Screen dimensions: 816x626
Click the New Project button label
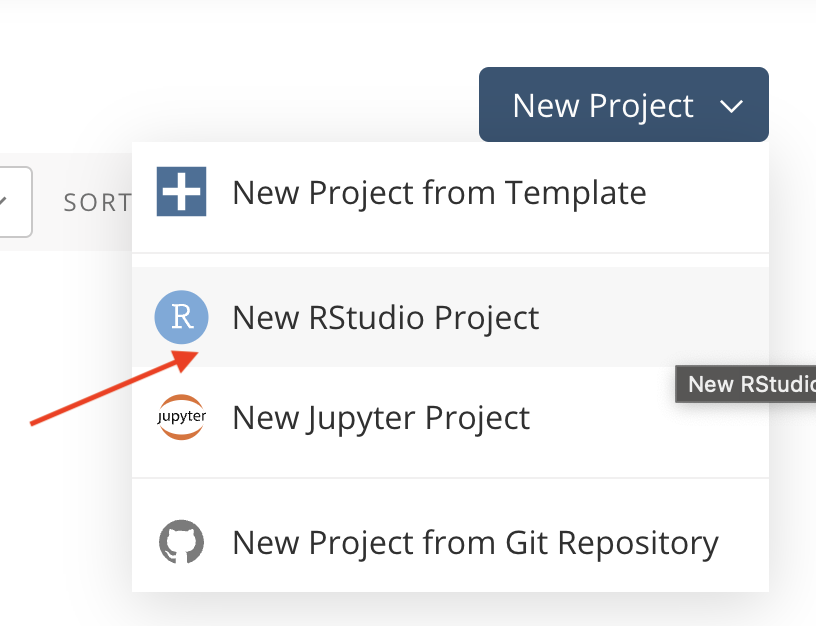(603, 106)
